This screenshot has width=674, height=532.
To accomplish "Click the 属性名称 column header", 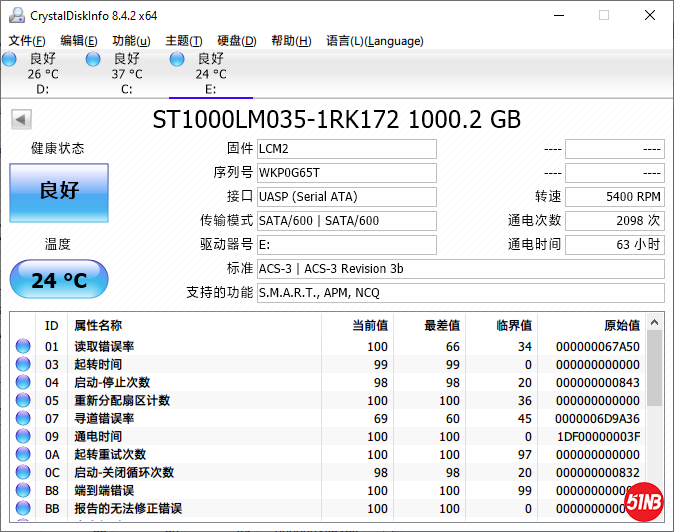I will pyautogui.click(x=98, y=325).
